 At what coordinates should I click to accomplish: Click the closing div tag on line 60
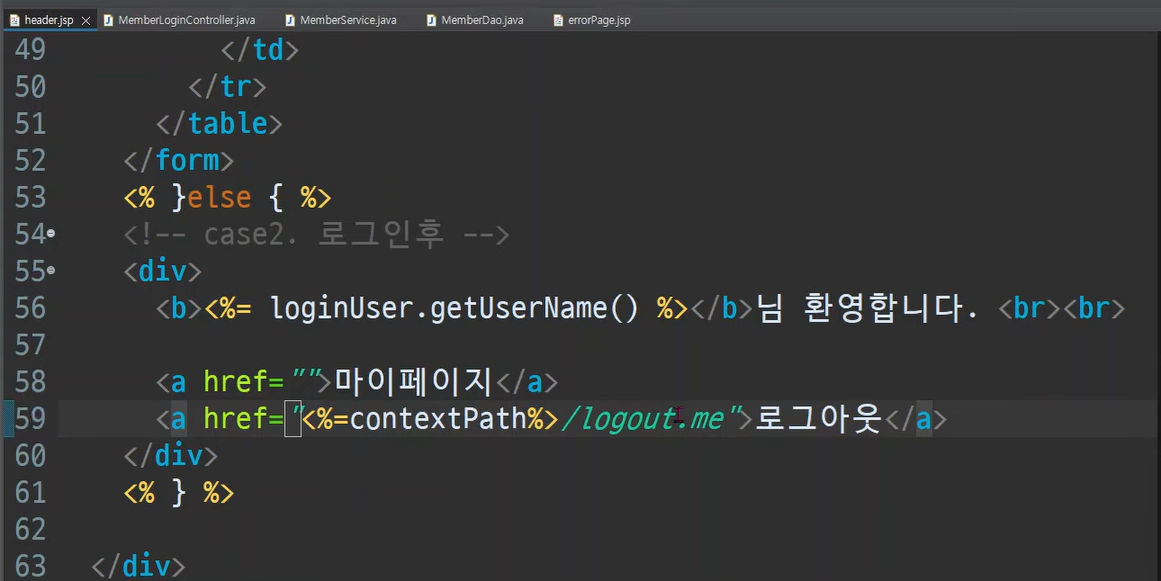point(170,456)
